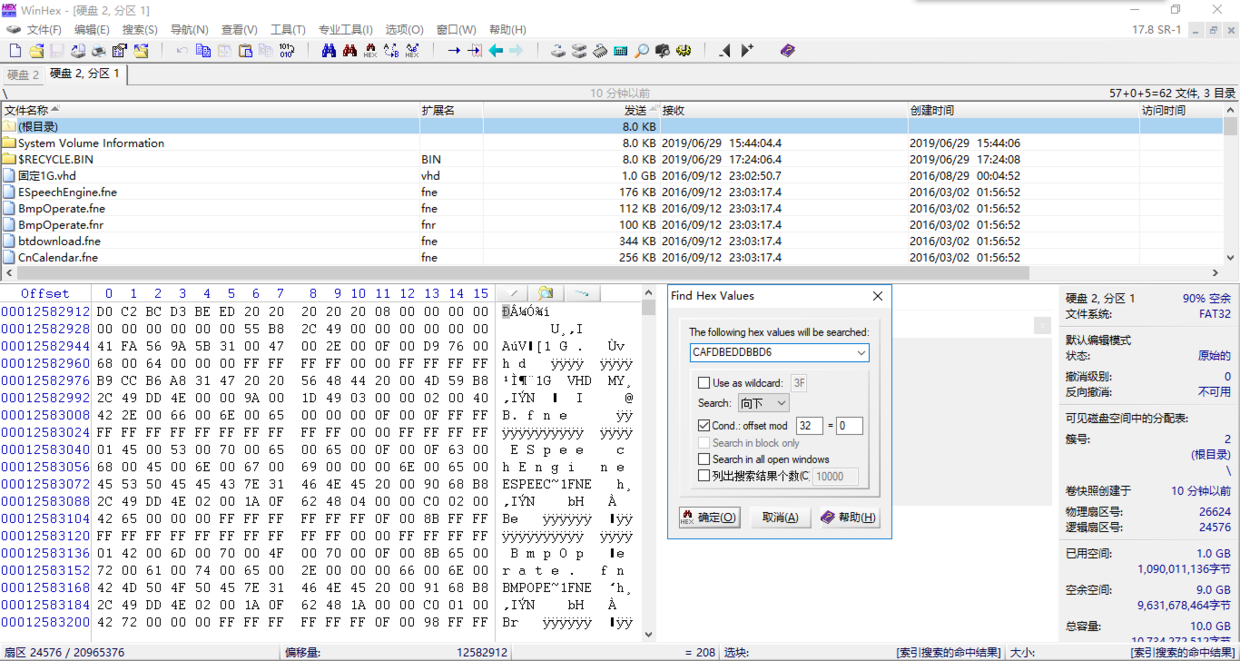Select the 硬盘 2, 分区 1 tab
This screenshot has width=1240, height=661.
coord(85,74)
